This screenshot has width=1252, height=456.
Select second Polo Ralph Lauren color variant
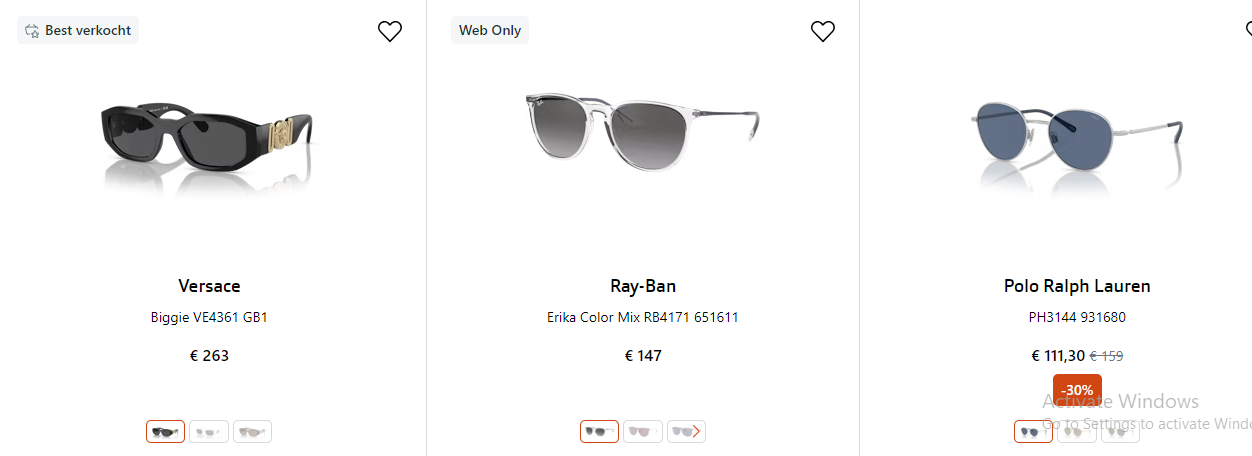(1076, 432)
